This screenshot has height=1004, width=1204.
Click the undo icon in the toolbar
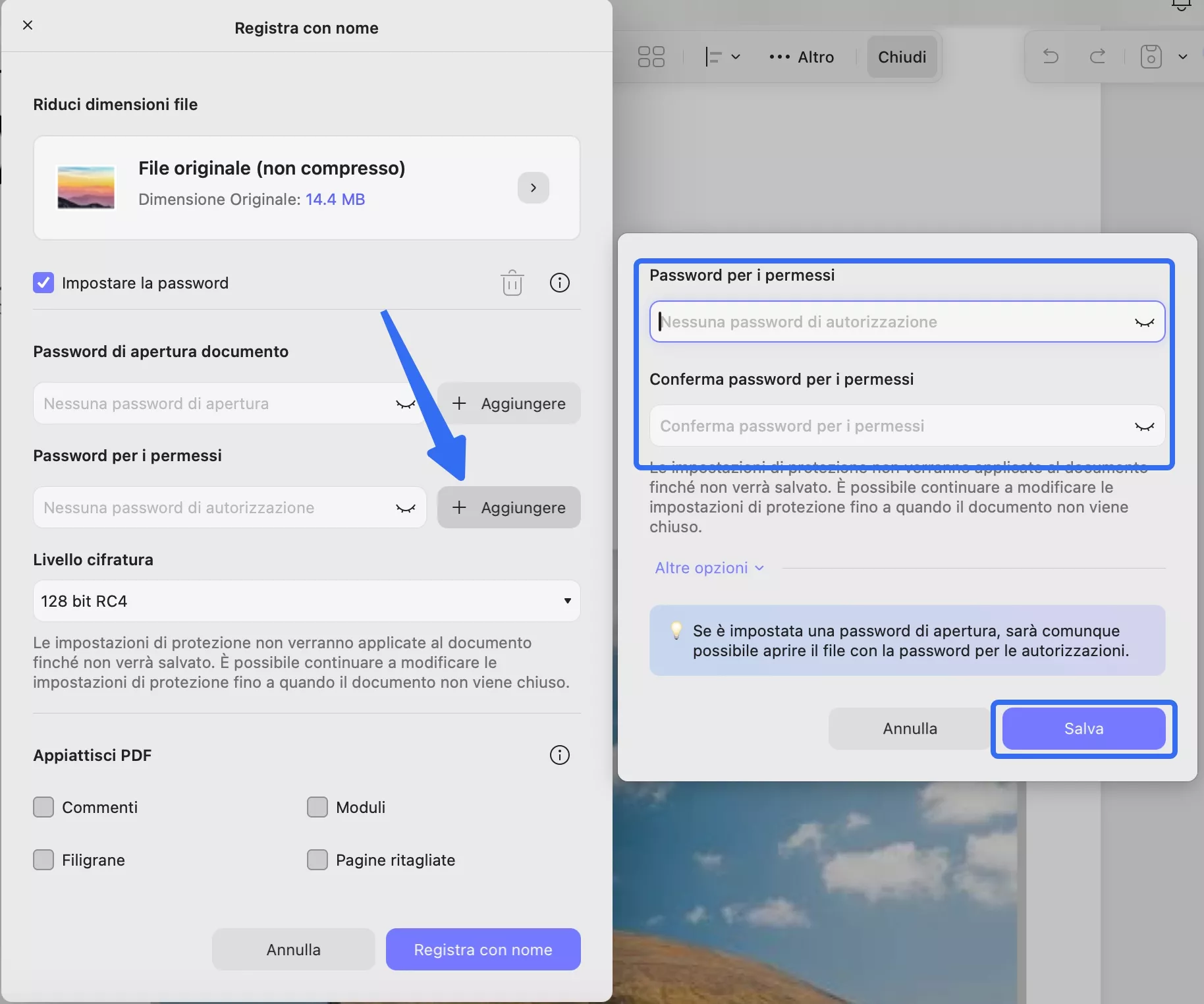[x=1050, y=57]
